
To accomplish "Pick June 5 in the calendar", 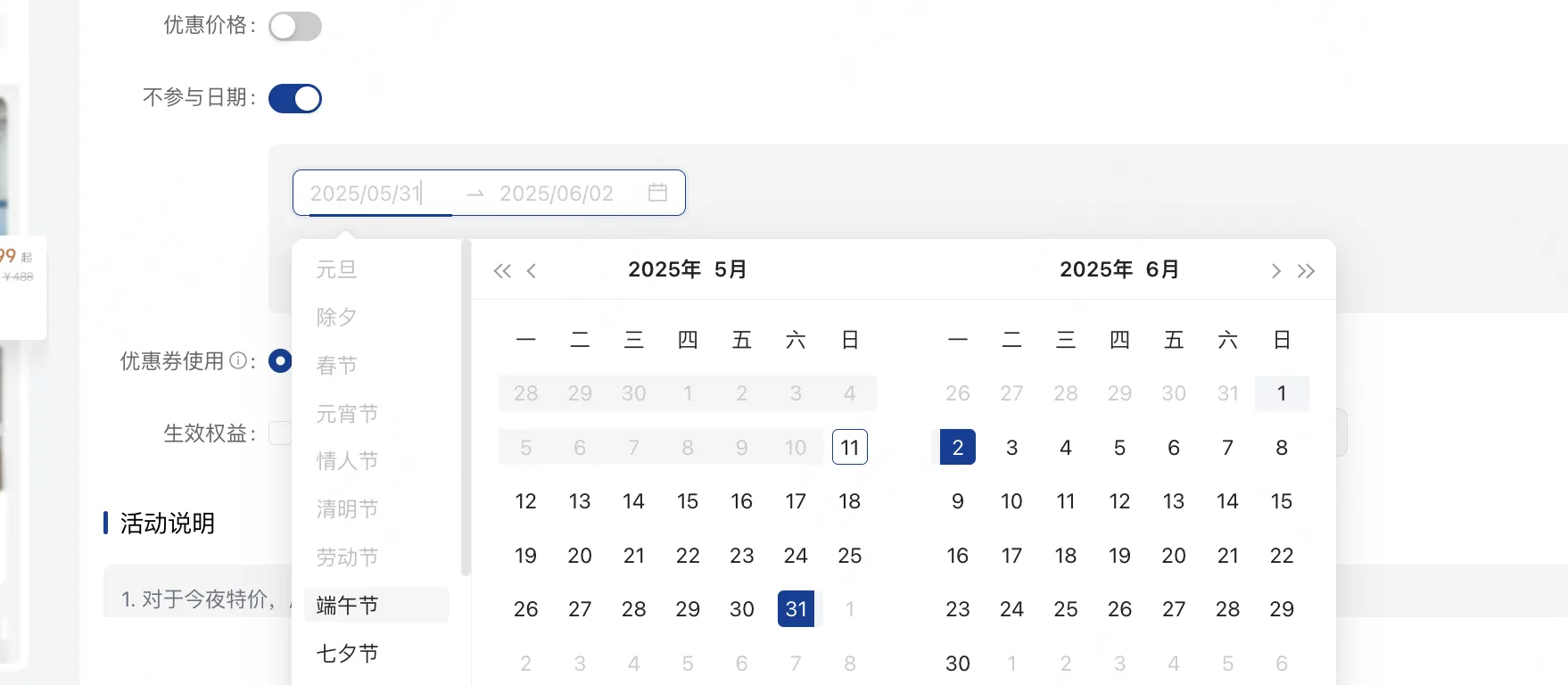I will [1120, 447].
